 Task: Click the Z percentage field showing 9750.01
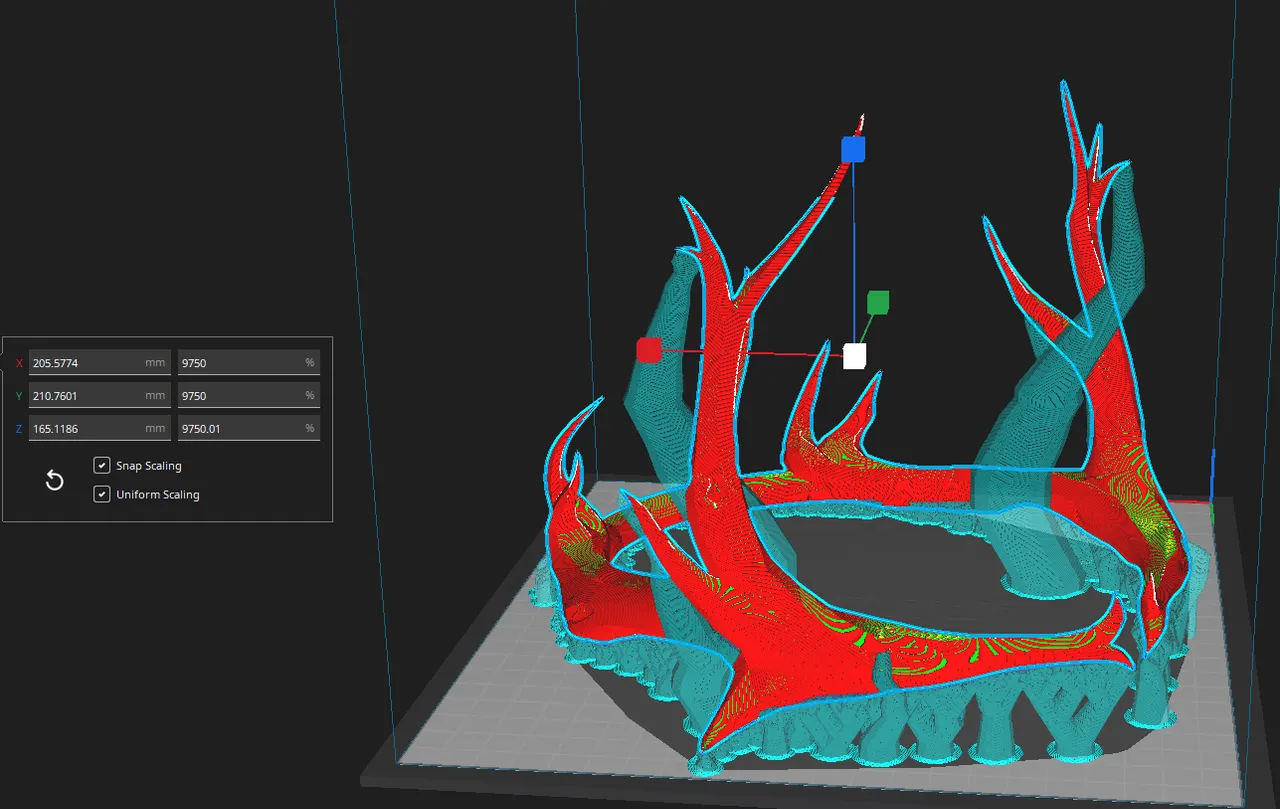[248, 429]
